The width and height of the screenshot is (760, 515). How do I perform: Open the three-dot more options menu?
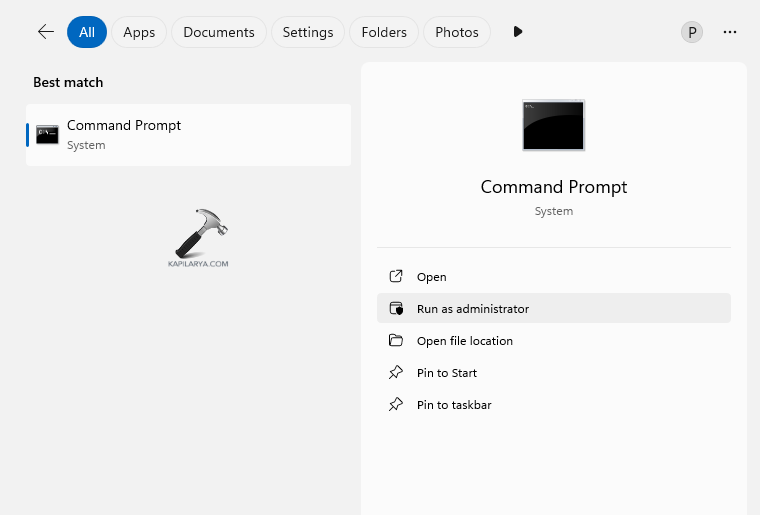[730, 32]
